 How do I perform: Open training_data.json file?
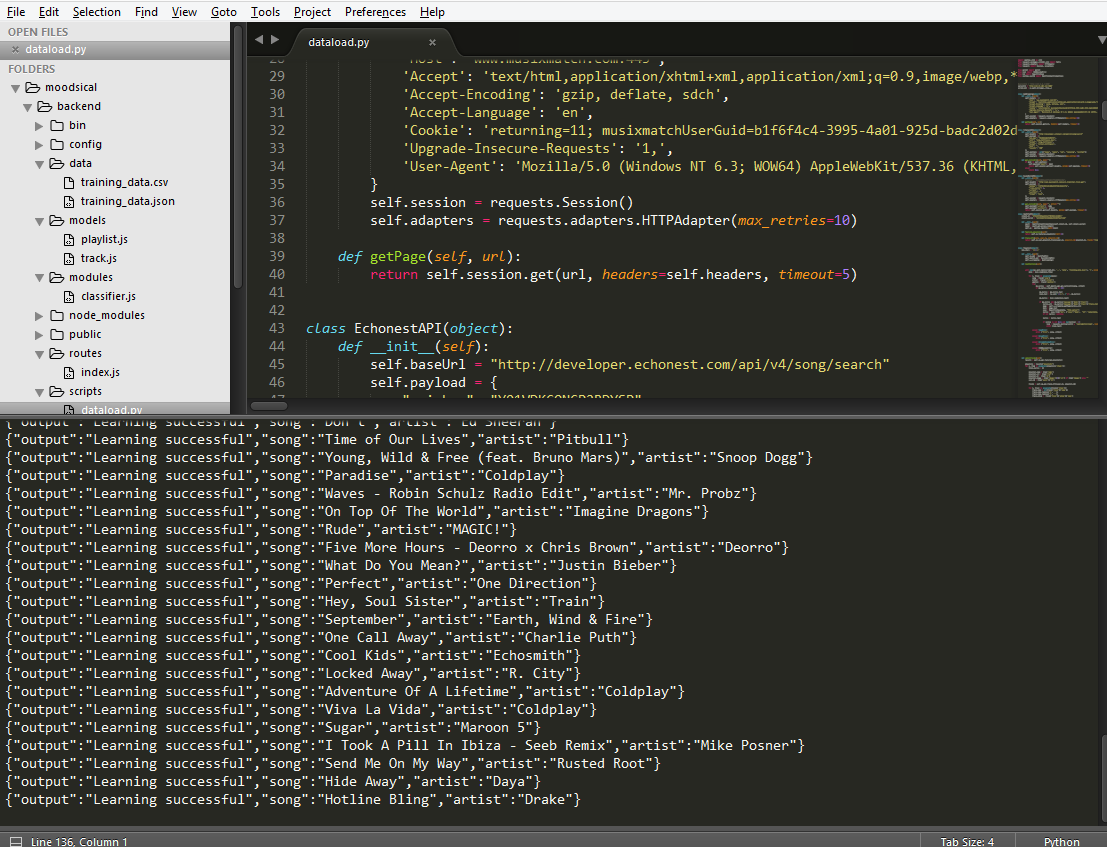(x=128, y=201)
